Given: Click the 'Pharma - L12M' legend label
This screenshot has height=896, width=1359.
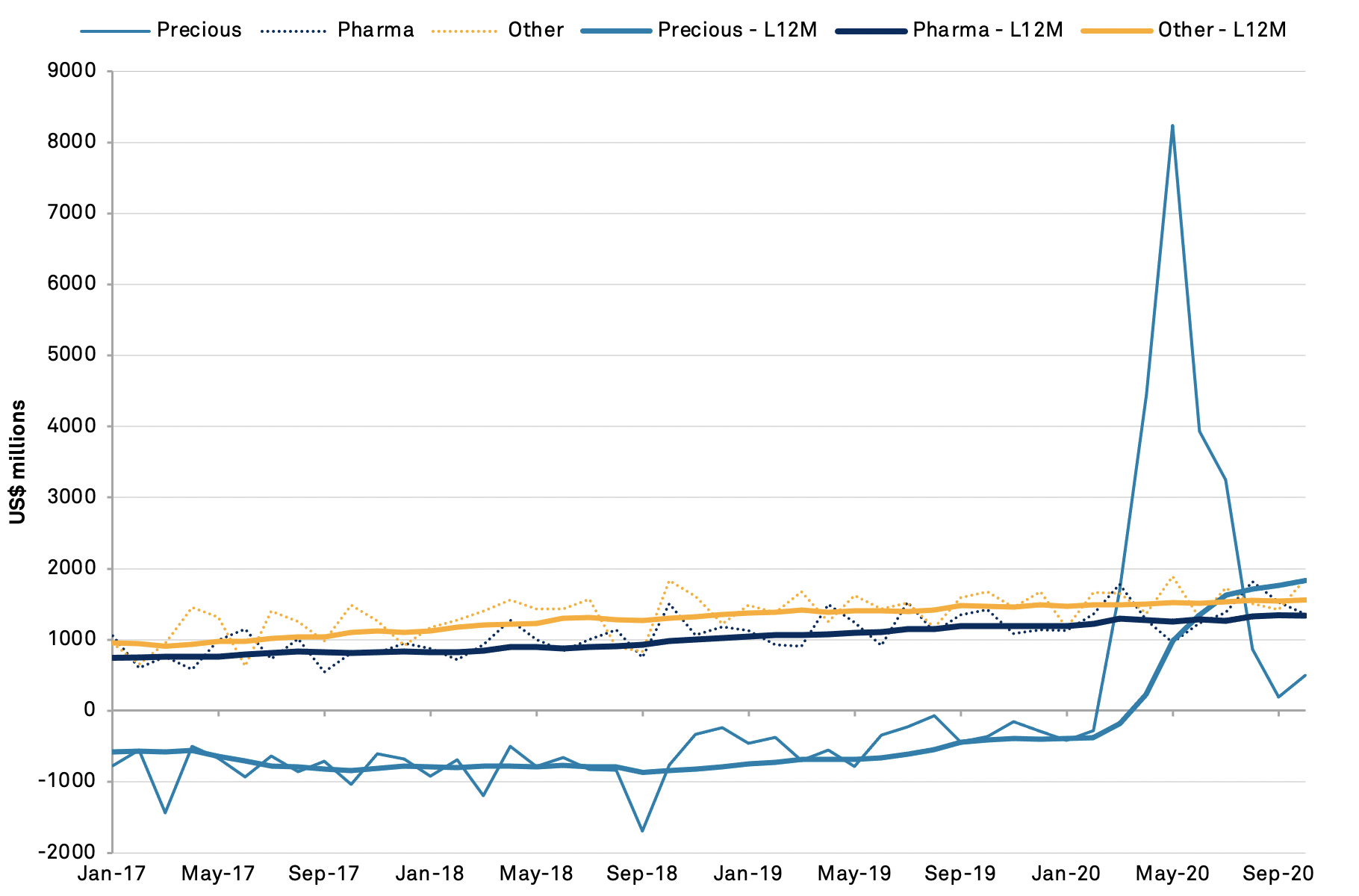Looking at the screenshot, I should coord(988,30).
